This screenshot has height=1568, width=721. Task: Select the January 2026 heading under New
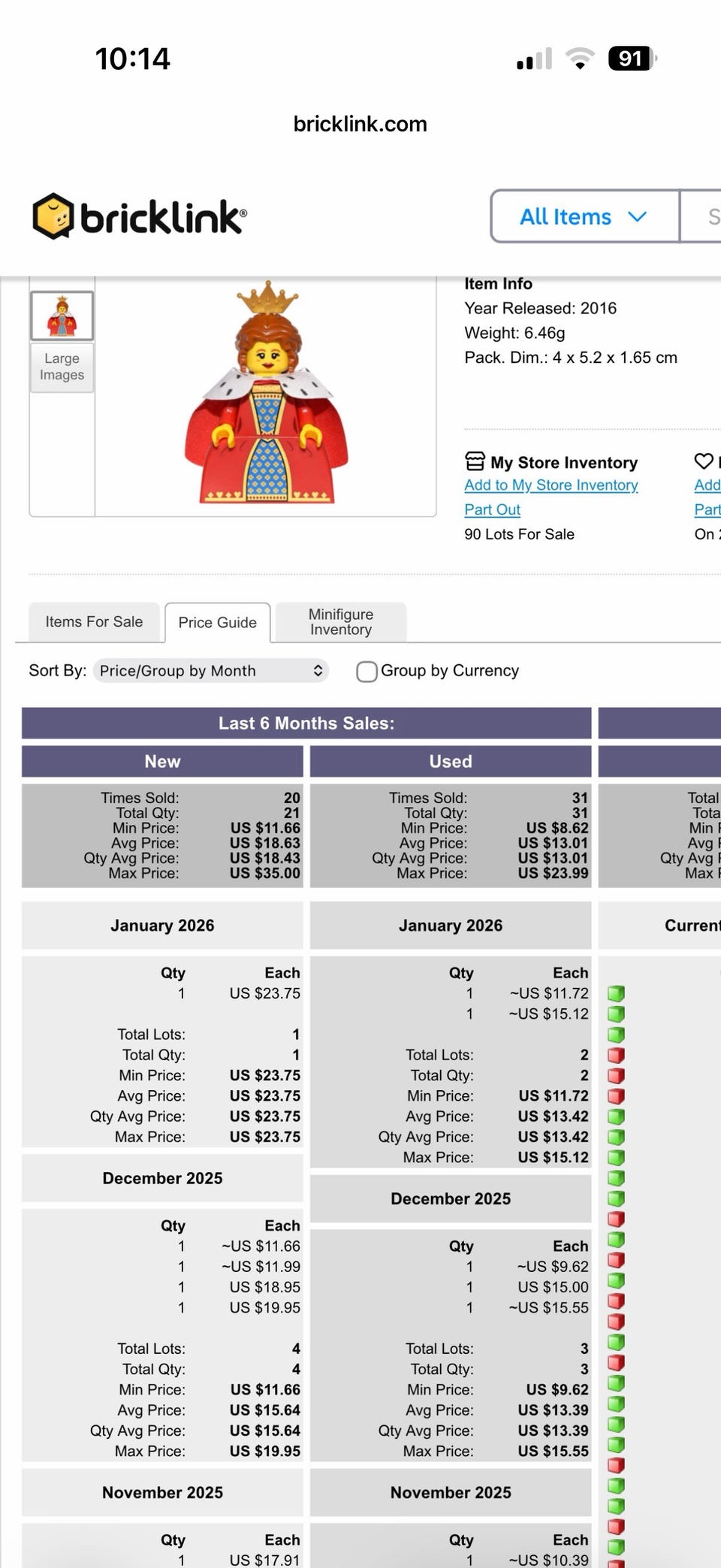162,926
